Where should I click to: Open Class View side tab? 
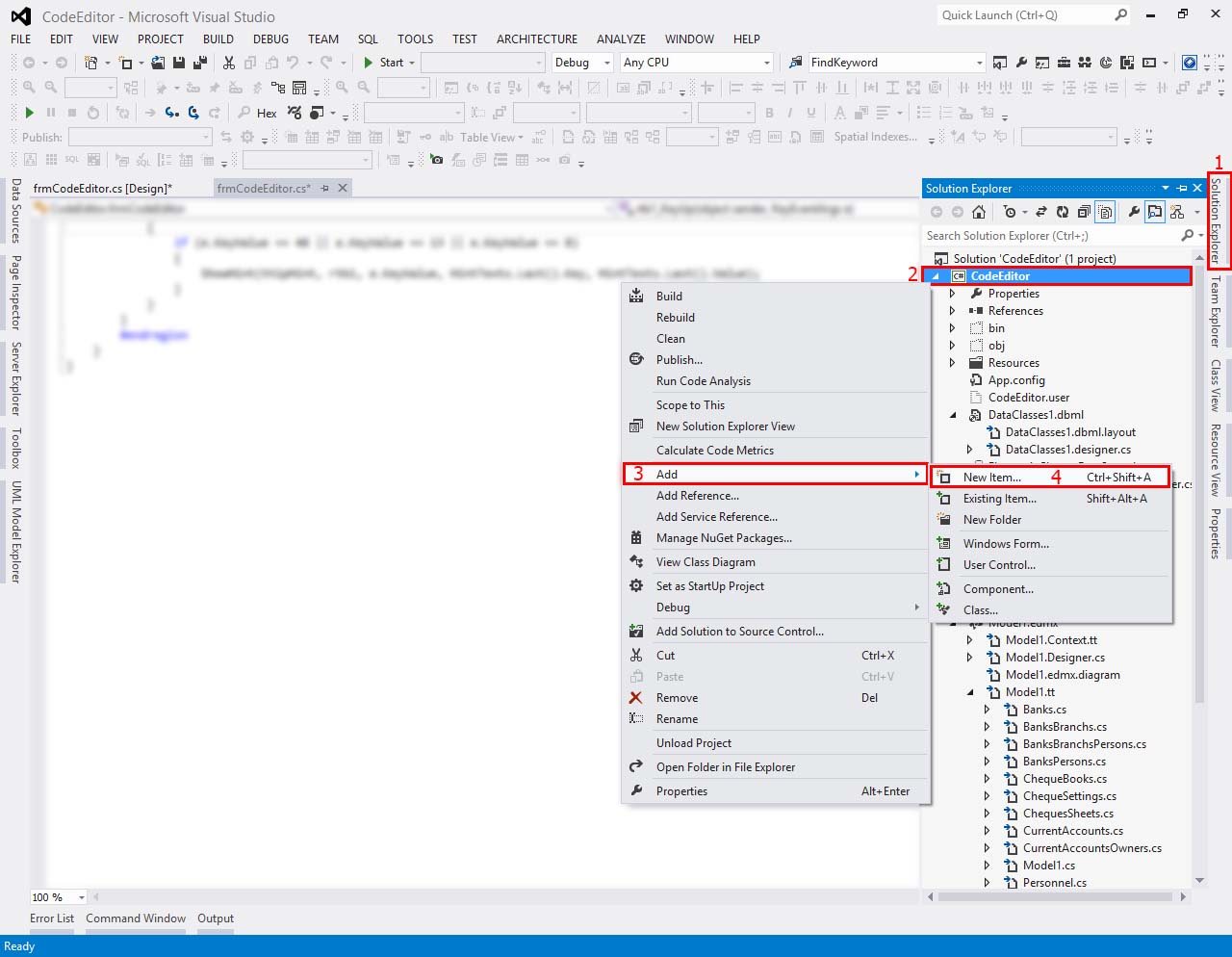click(x=1216, y=385)
